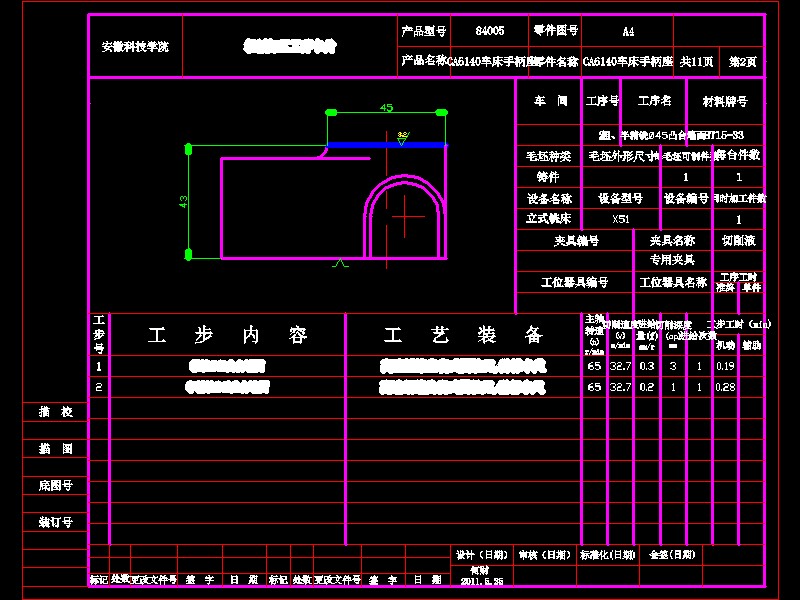Screen dimensions: 800x600
Task: Select the 产品名称 label
Action: pyautogui.click(x=424, y=61)
